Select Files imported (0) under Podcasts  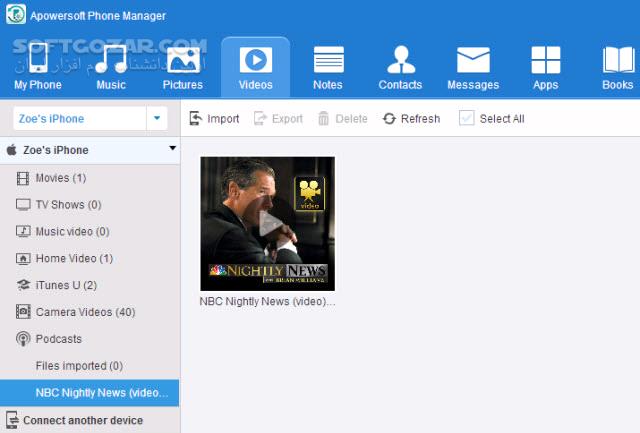pyautogui.click(x=90, y=366)
